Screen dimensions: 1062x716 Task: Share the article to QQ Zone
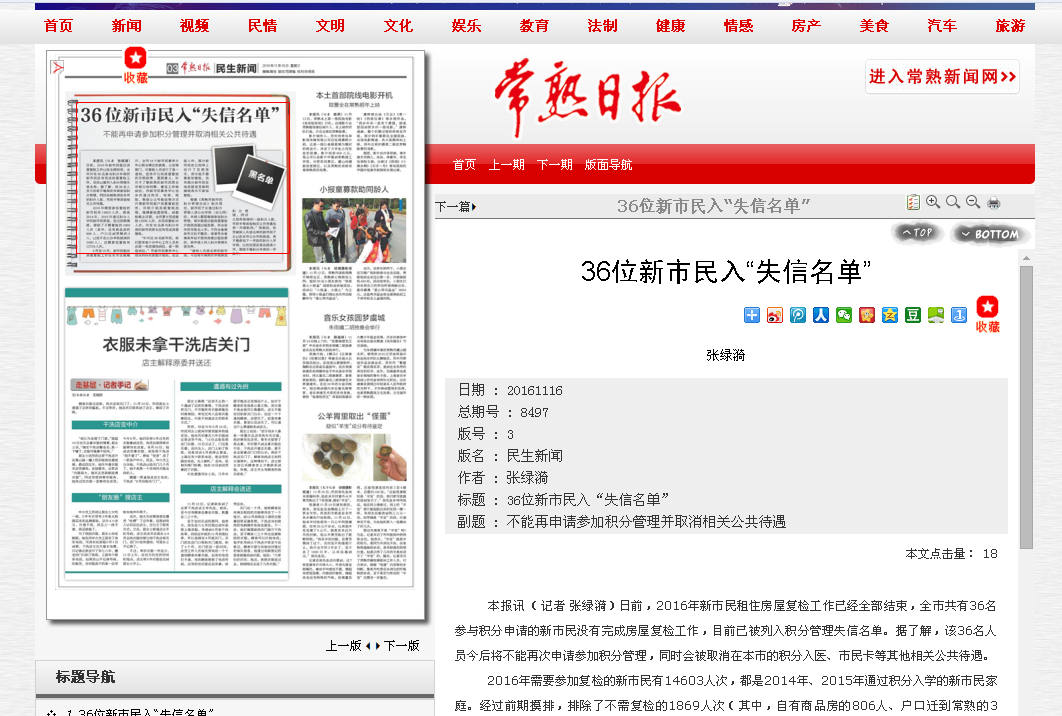[890, 315]
